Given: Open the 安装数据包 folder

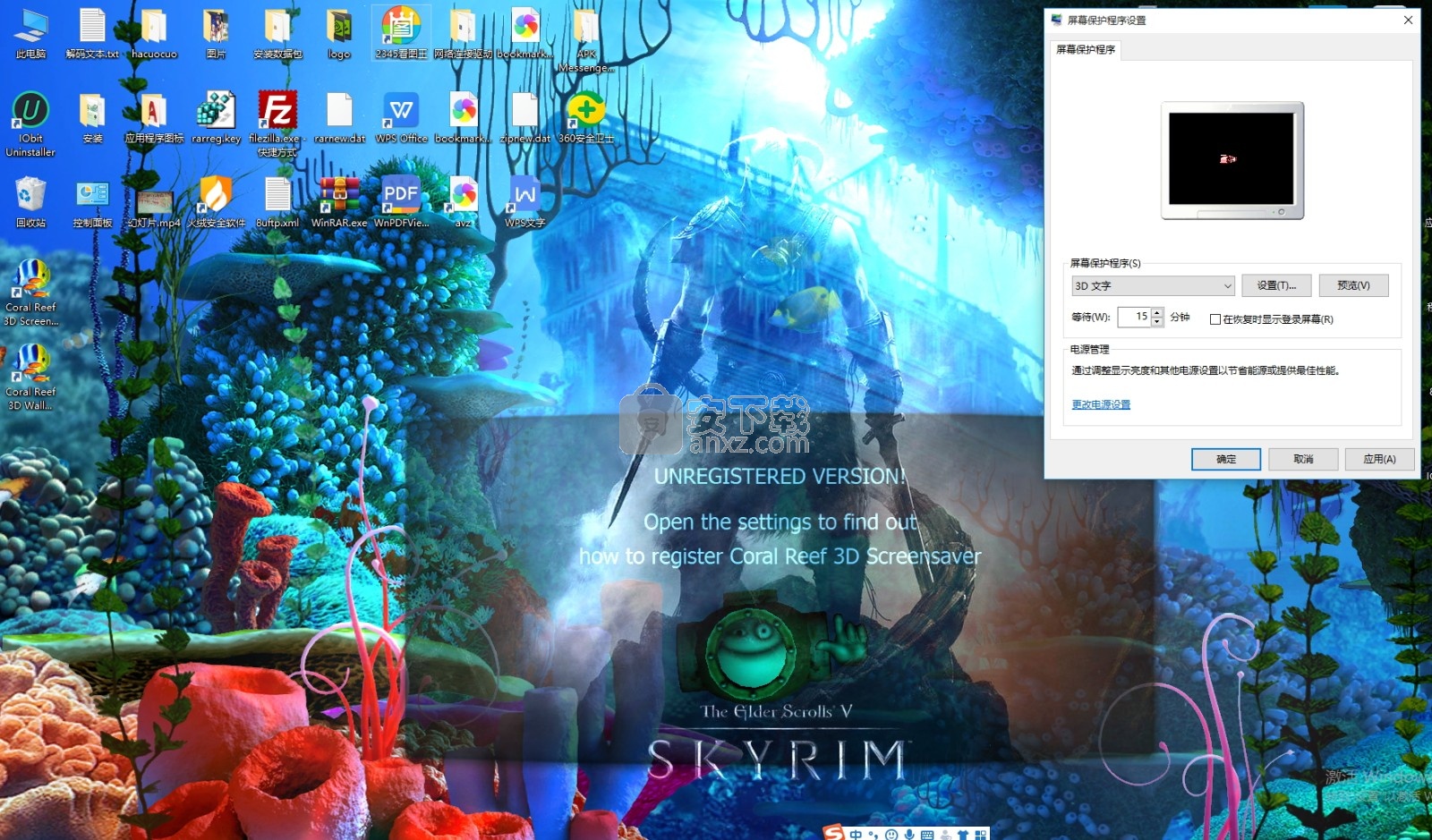Looking at the screenshot, I should click(277, 34).
